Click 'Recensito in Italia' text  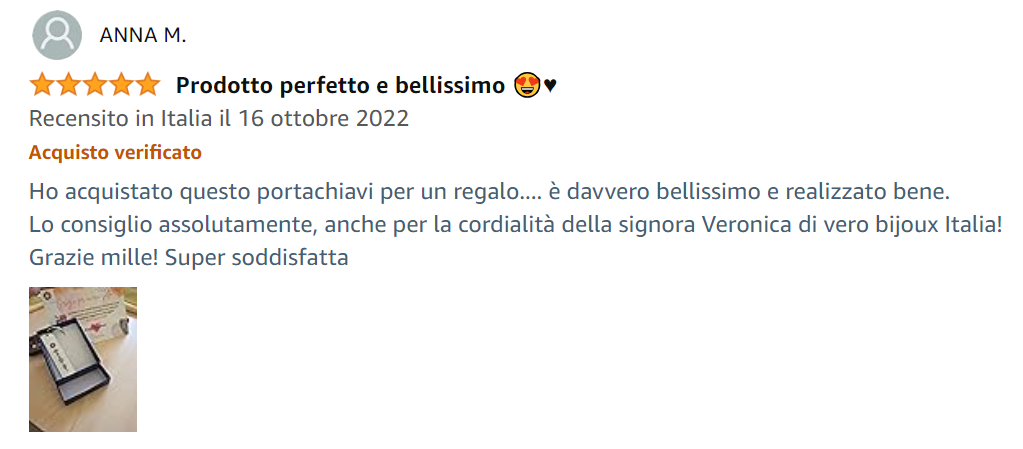pos(121,118)
